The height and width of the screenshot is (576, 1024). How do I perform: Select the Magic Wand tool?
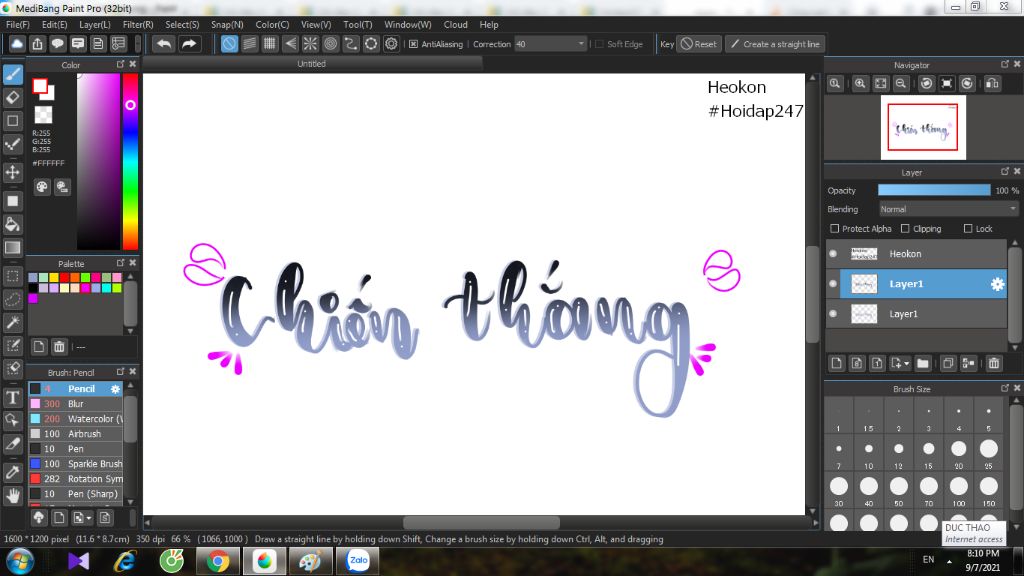12,322
